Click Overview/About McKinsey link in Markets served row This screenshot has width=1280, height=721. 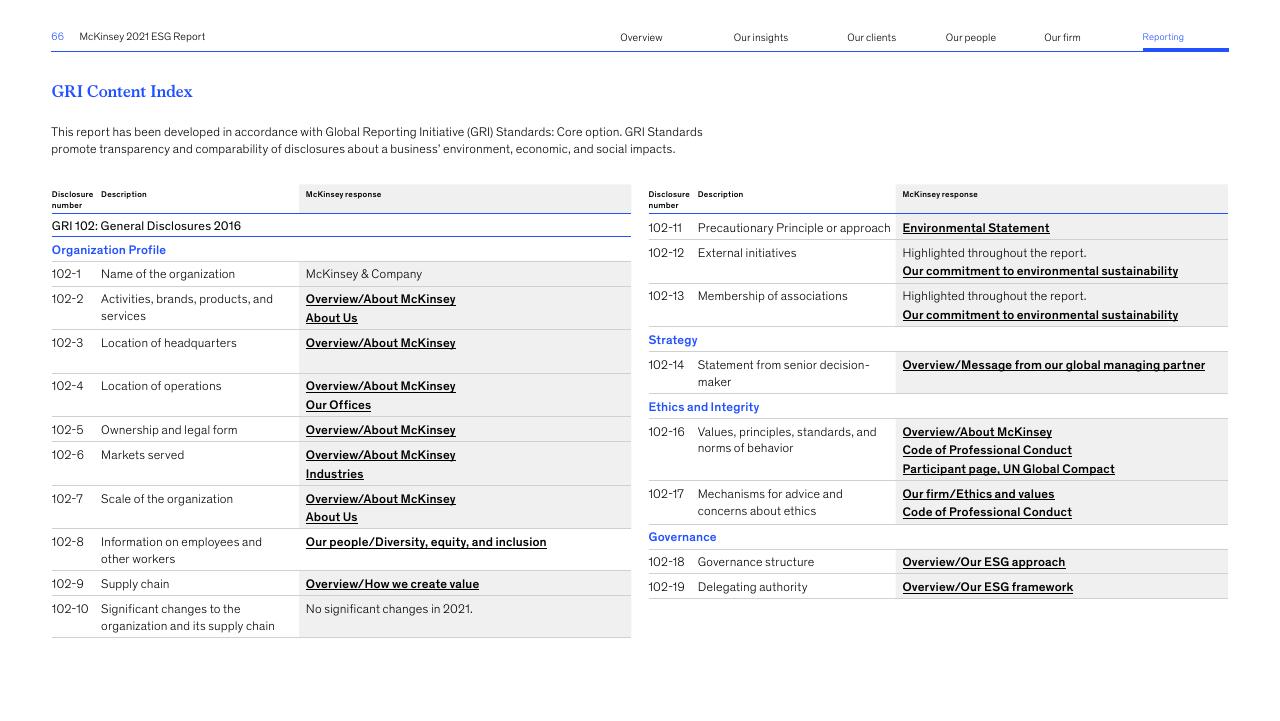coord(380,455)
